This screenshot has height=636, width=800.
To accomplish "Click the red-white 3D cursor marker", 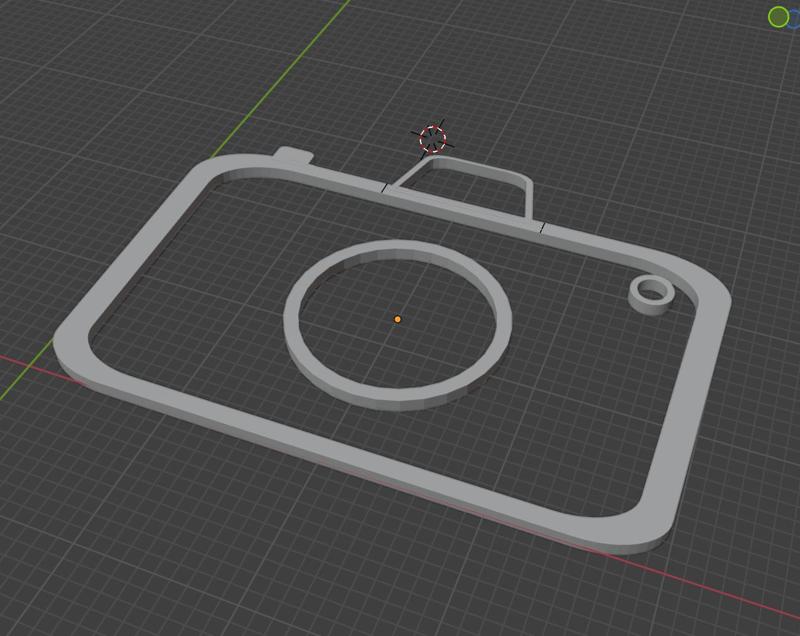I will coord(433,139).
